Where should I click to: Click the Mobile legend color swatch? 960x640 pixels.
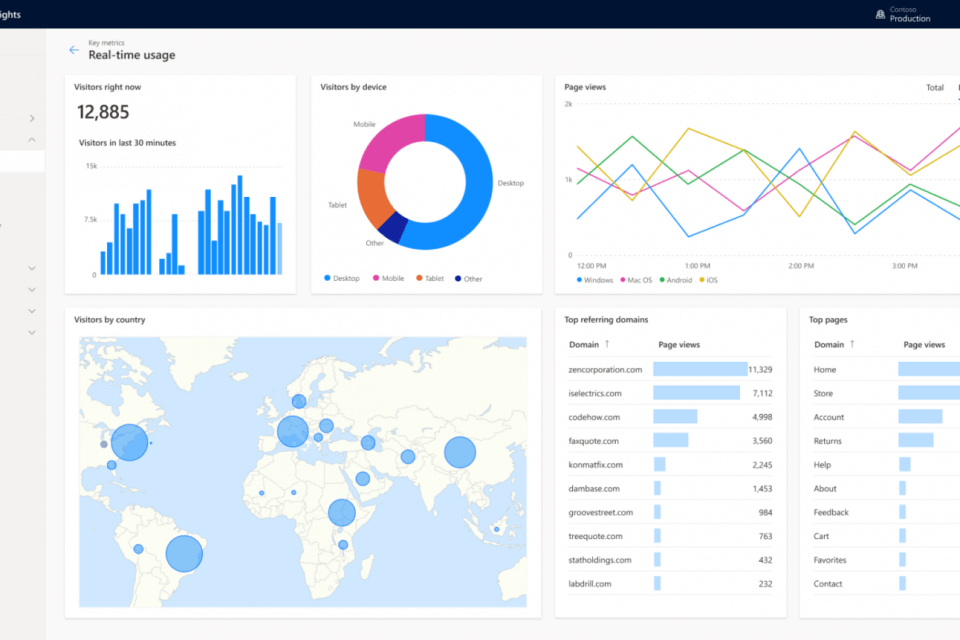click(x=377, y=279)
